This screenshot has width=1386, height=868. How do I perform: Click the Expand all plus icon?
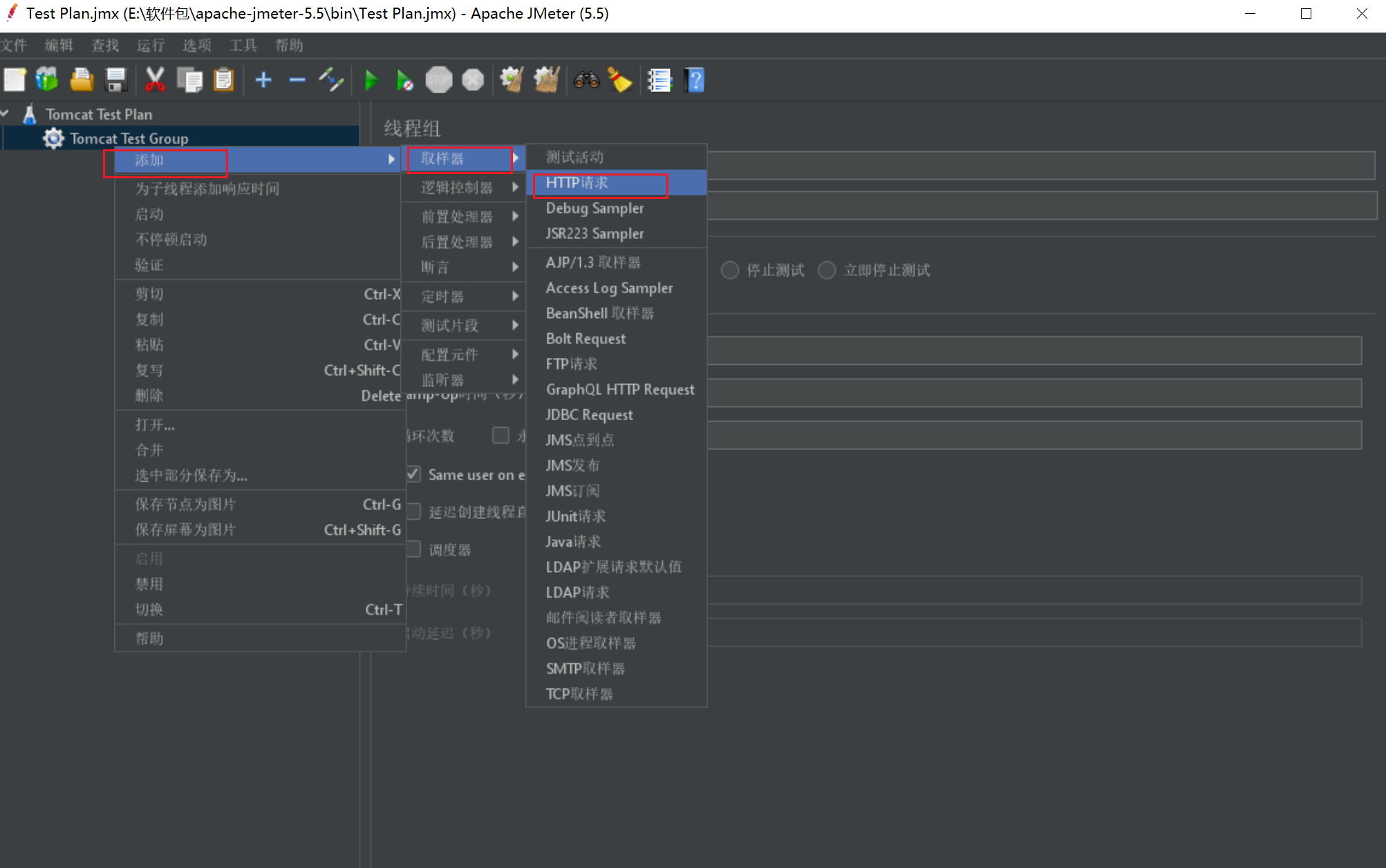point(263,80)
